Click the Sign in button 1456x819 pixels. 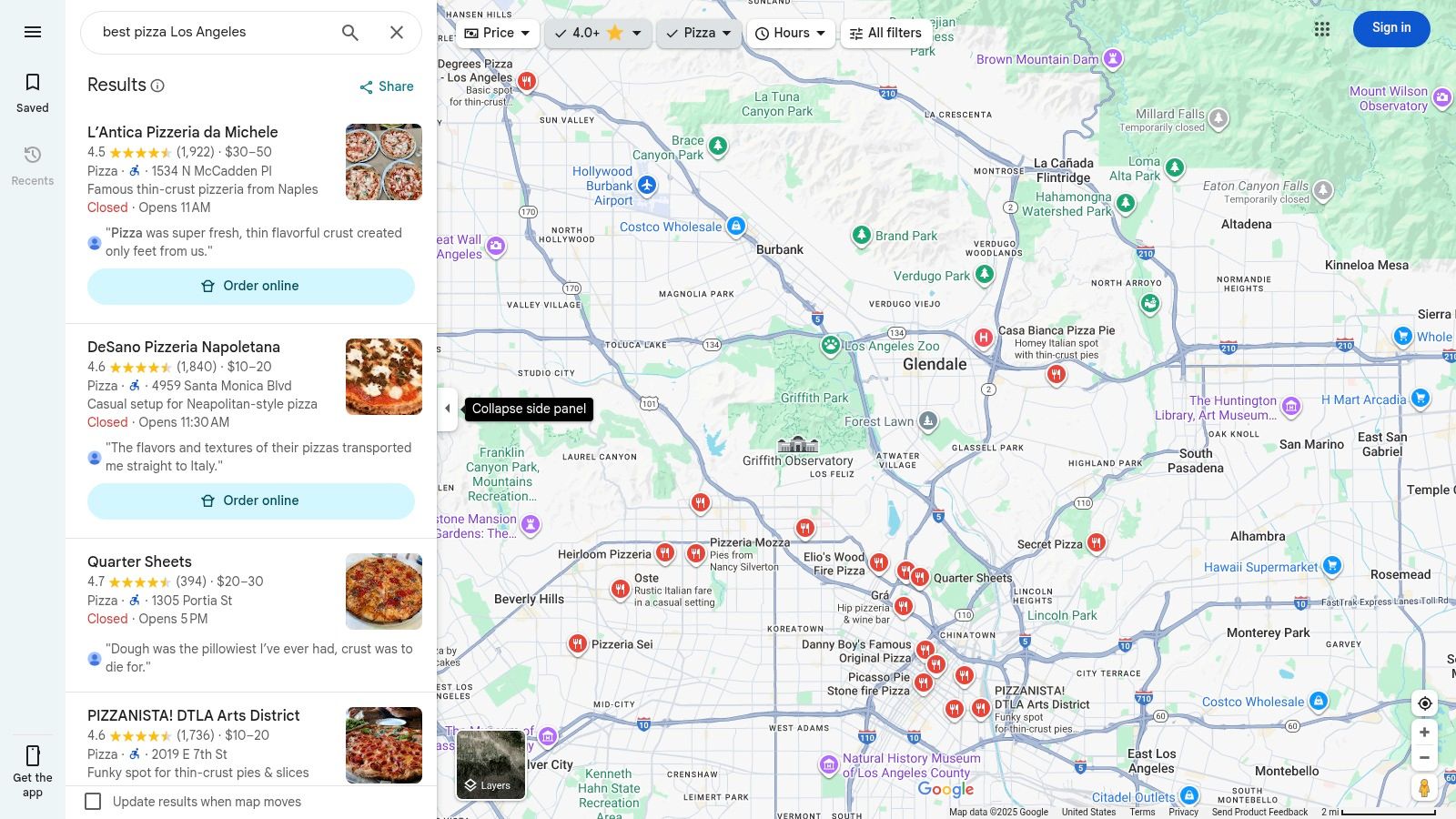(x=1391, y=28)
